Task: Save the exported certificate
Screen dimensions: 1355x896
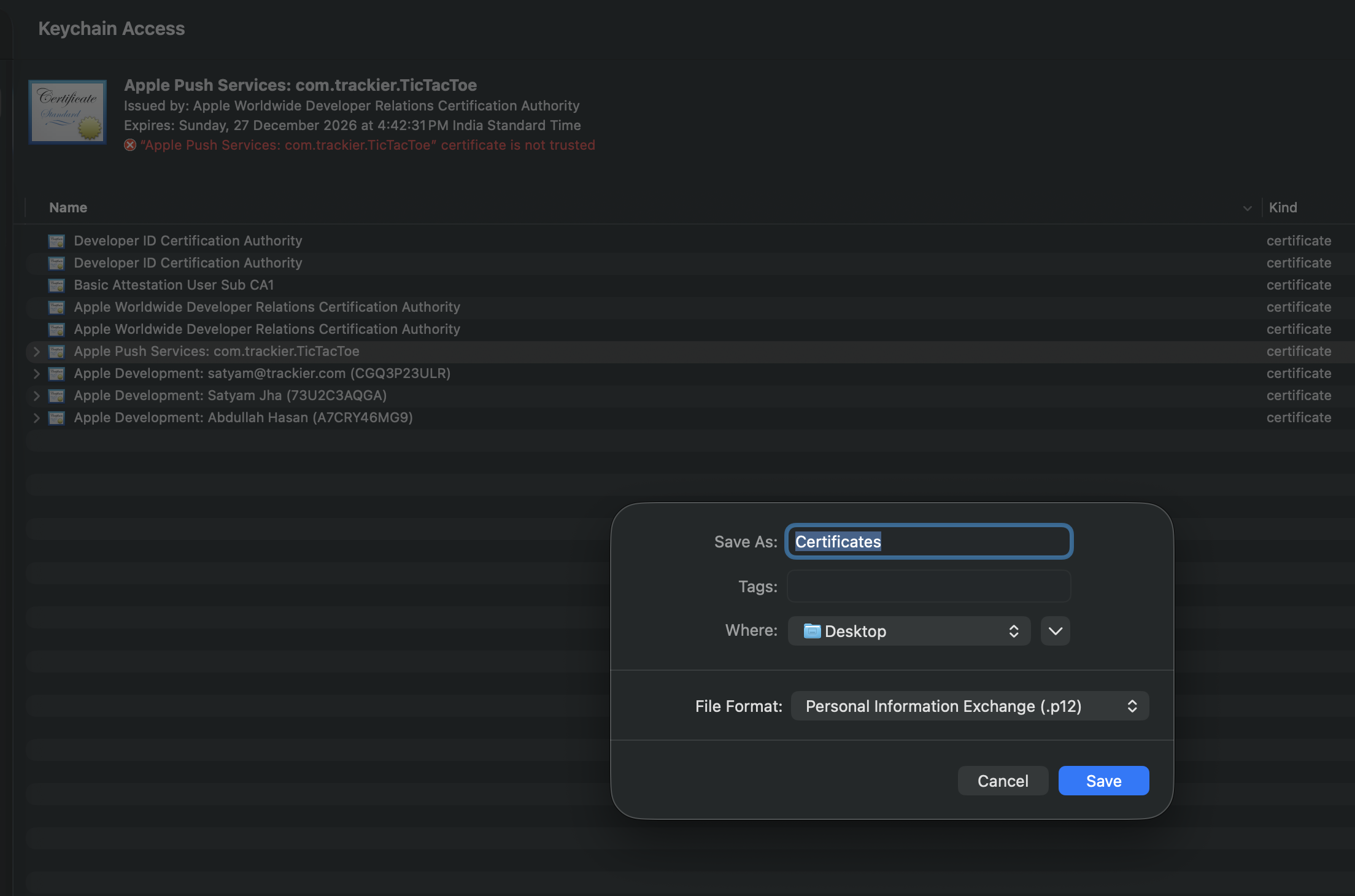Action: coord(1103,780)
